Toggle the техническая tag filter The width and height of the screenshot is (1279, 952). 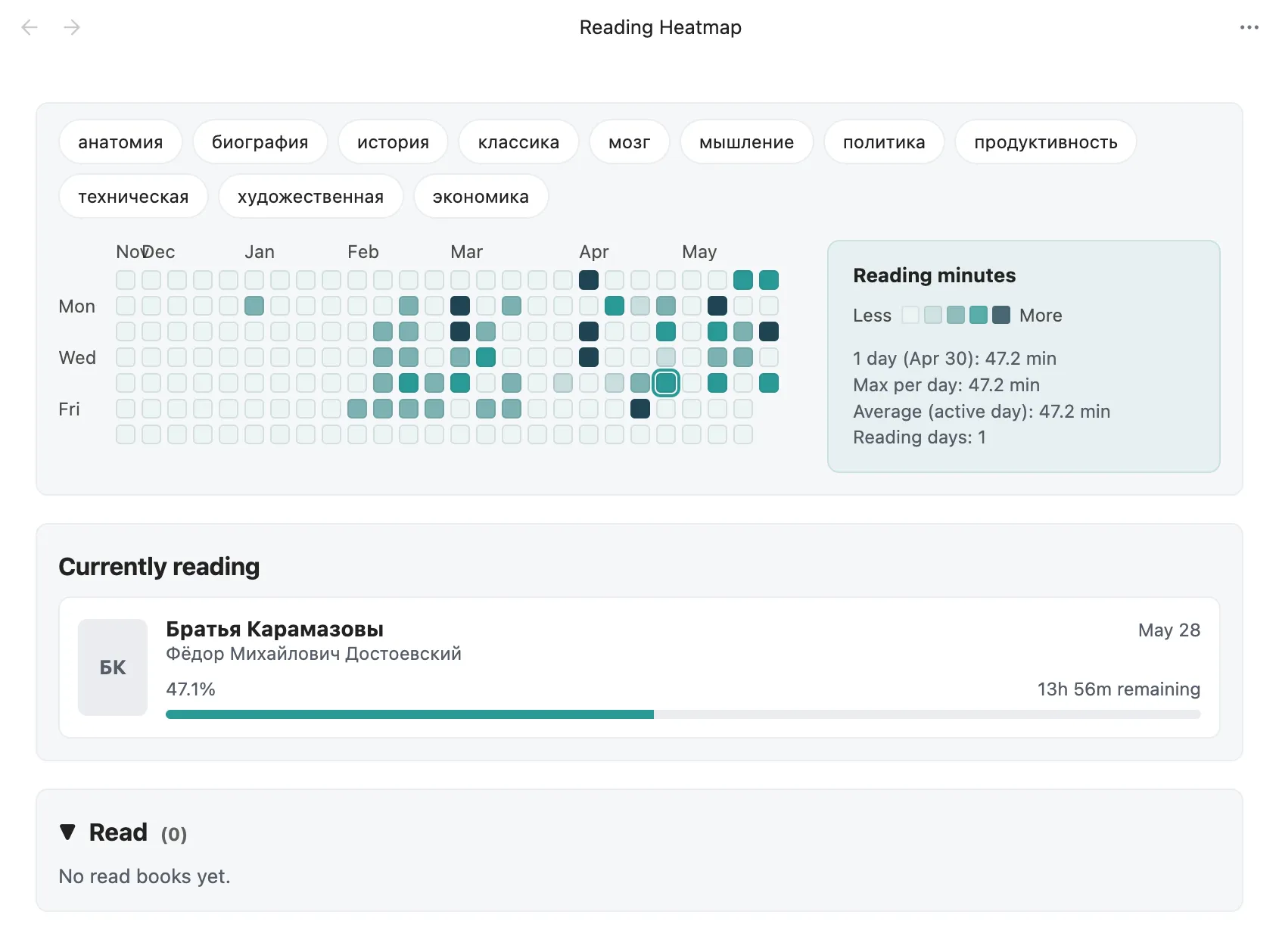133,197
